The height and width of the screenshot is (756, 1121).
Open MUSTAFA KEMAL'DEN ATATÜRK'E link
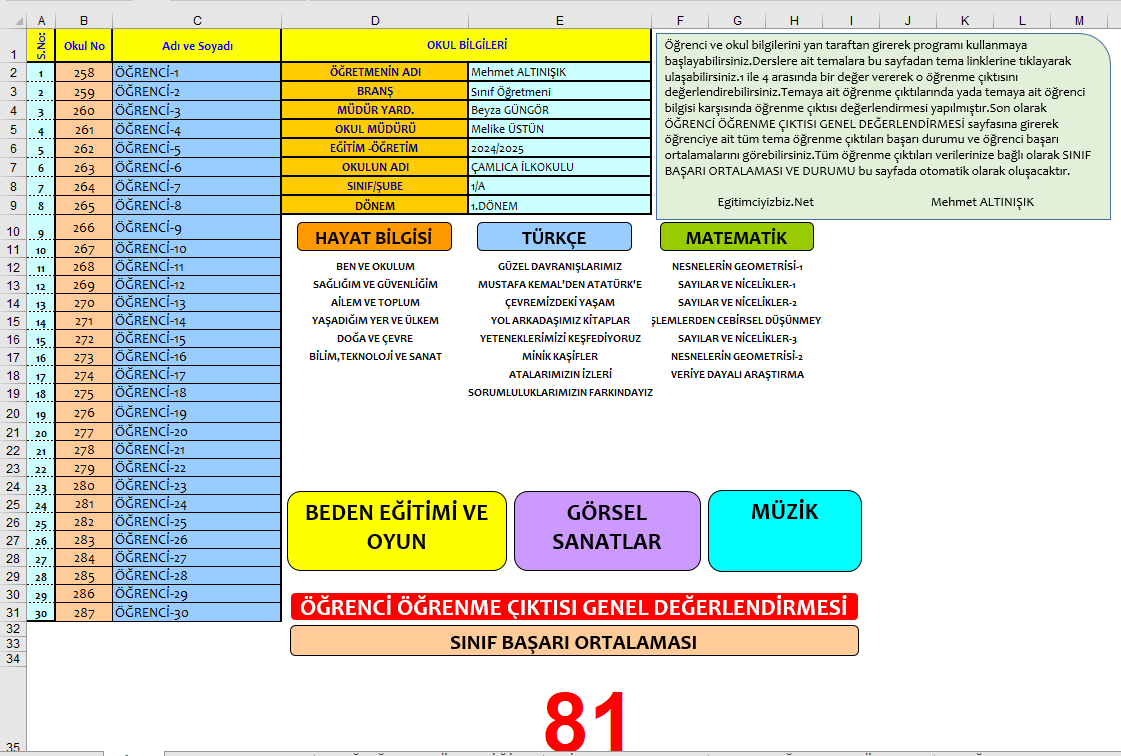tap(560, 284)
